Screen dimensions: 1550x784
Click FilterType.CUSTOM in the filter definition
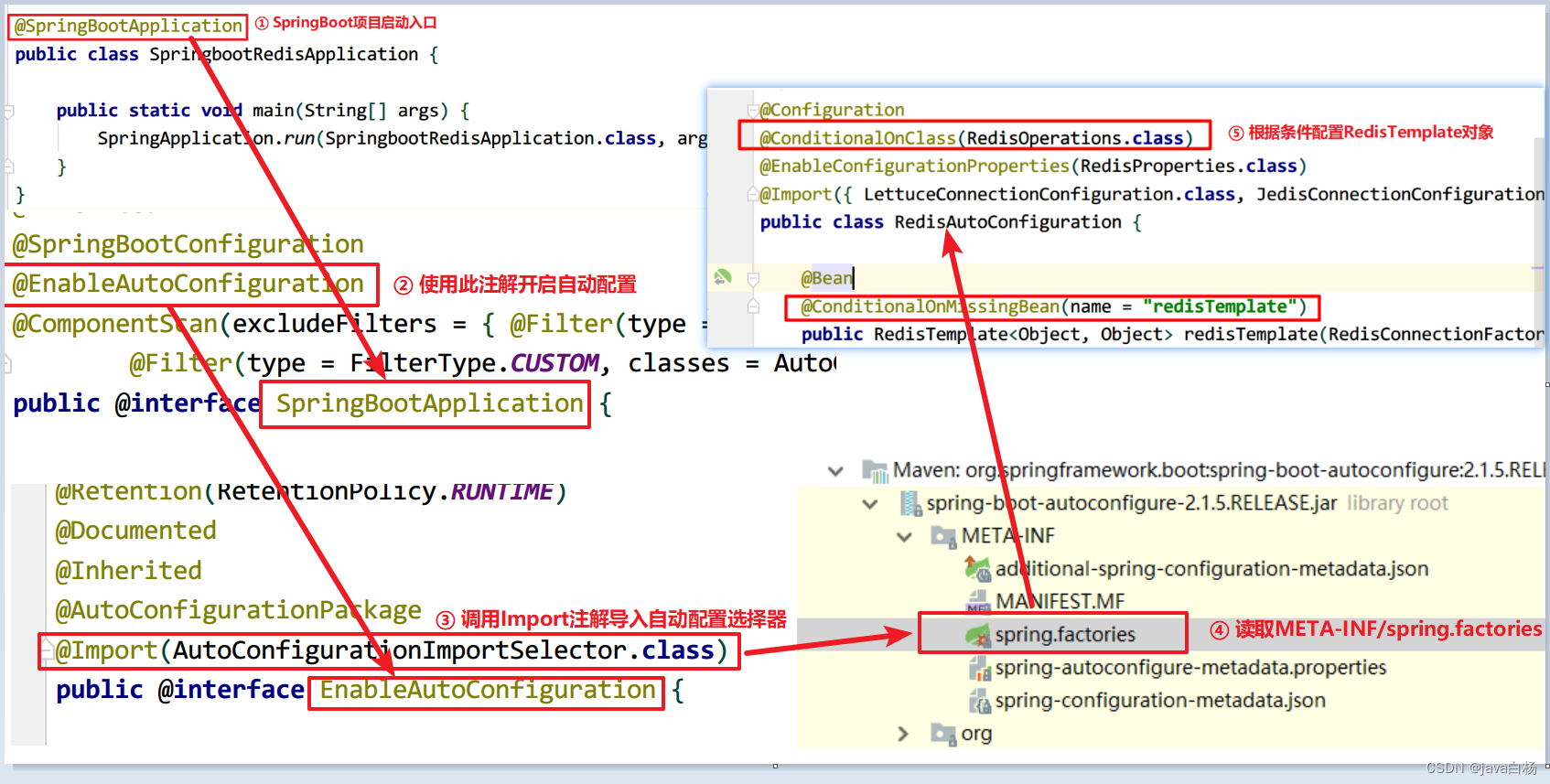475,363
